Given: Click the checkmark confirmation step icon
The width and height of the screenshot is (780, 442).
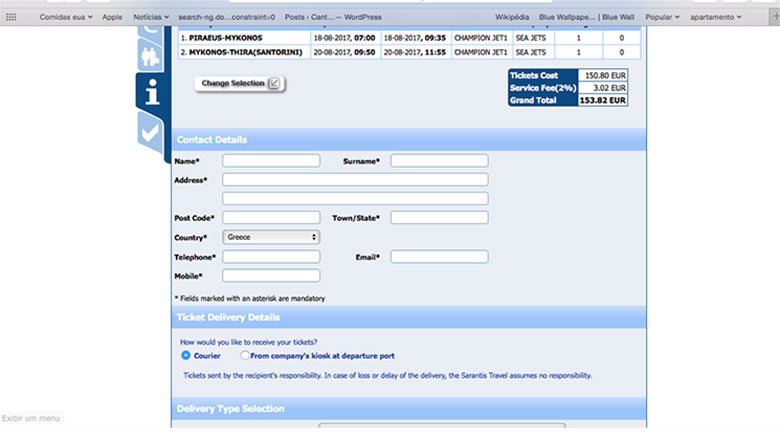Looking at the screenshot, I should (150, 133).
